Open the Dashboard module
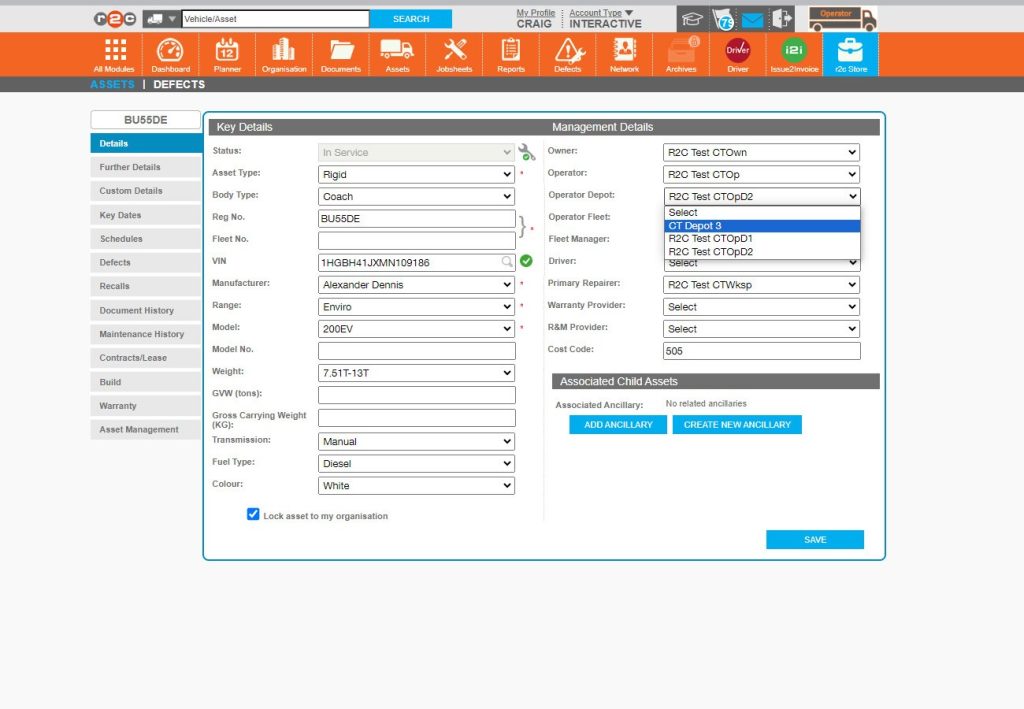This screenshot has width=1024, height=709. click(x=170, y=52)
